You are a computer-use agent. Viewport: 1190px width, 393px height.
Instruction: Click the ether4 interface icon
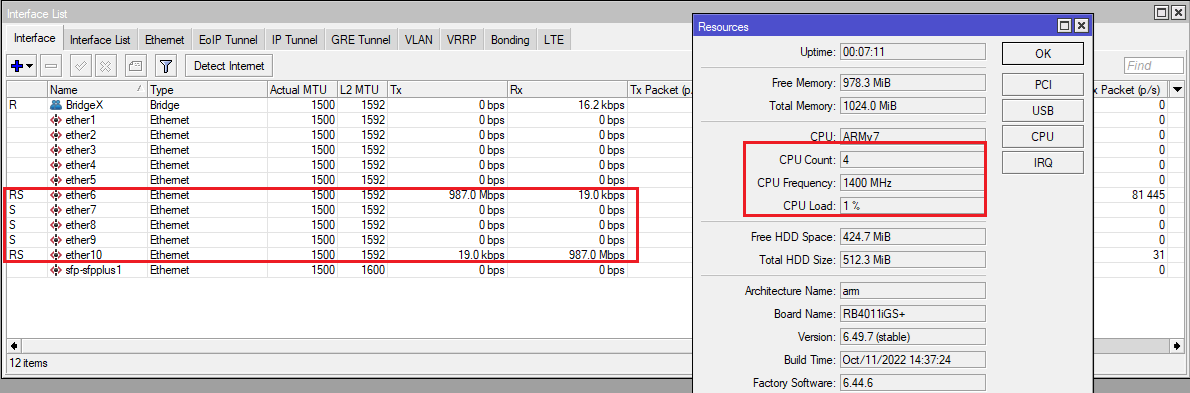point(56,165)
